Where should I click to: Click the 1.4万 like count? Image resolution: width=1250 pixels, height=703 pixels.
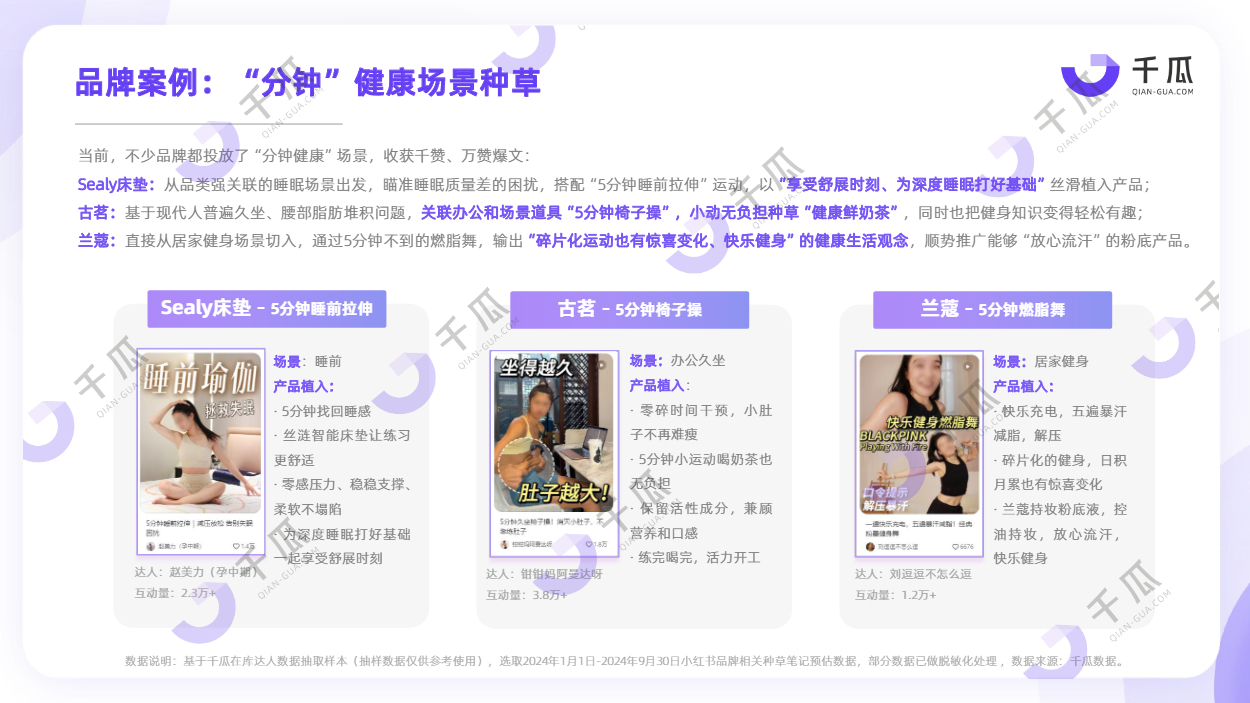pos(248,546)
